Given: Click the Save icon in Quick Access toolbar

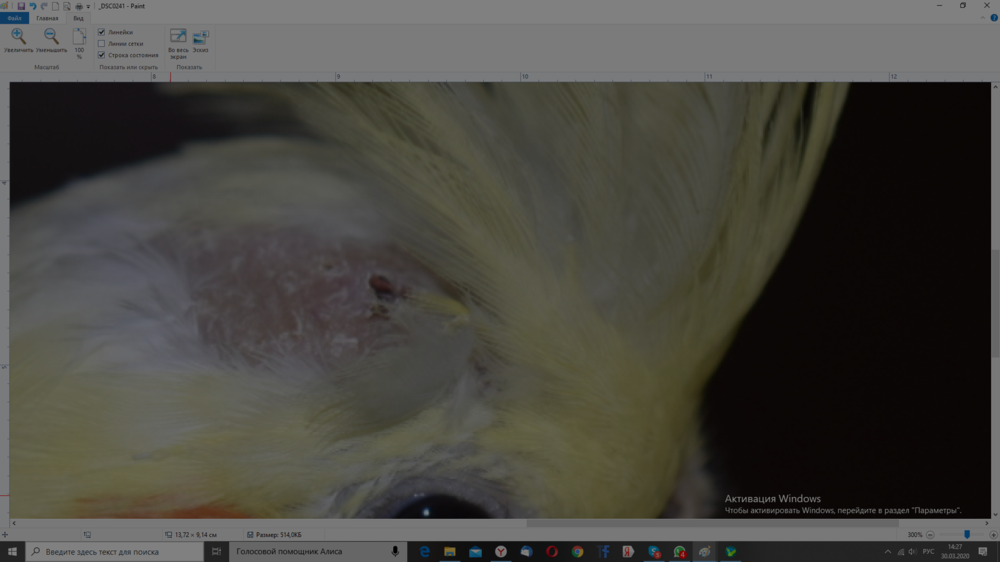Looking at the screenshot, I should [21, 6].
